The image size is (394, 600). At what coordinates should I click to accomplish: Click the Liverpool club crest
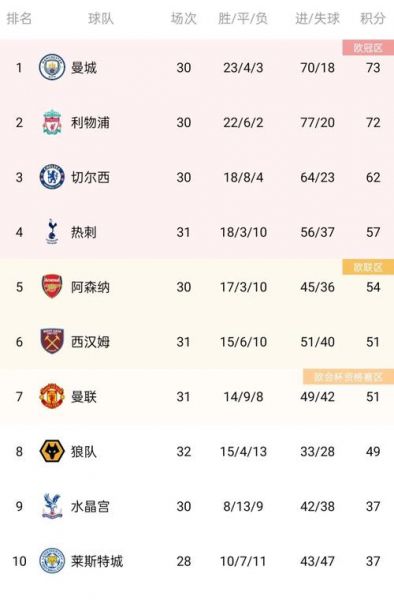point(52,122)
